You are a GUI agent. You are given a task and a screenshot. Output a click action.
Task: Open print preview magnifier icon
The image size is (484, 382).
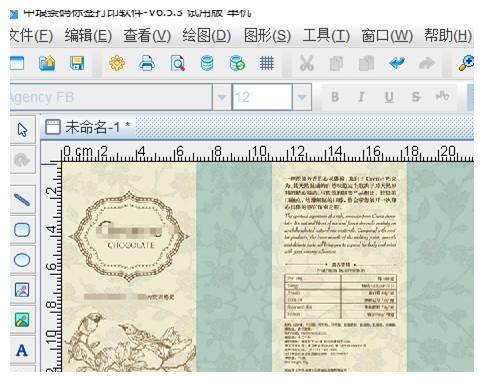[177, 63]
